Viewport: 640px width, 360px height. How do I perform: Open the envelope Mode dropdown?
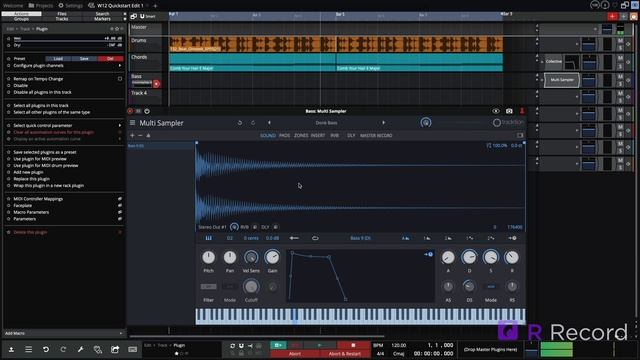click(491, 287)
